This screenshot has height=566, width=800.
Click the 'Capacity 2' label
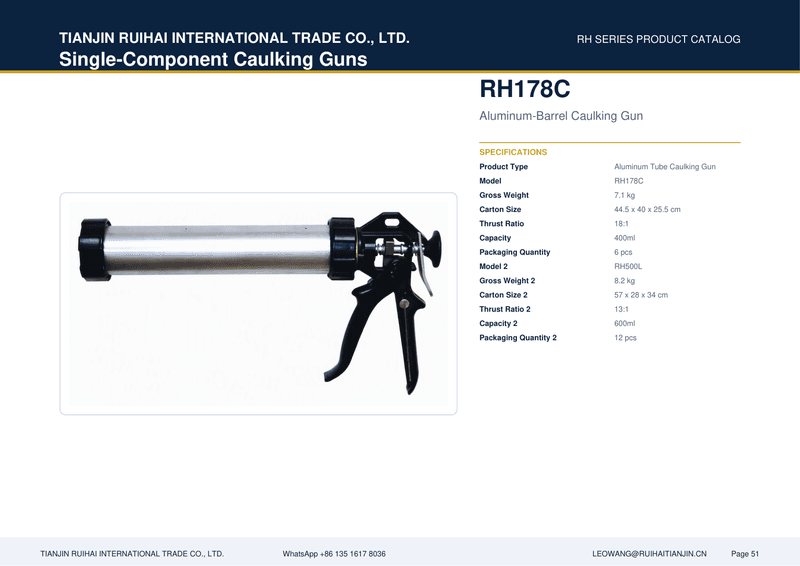[x=498, y=324]
